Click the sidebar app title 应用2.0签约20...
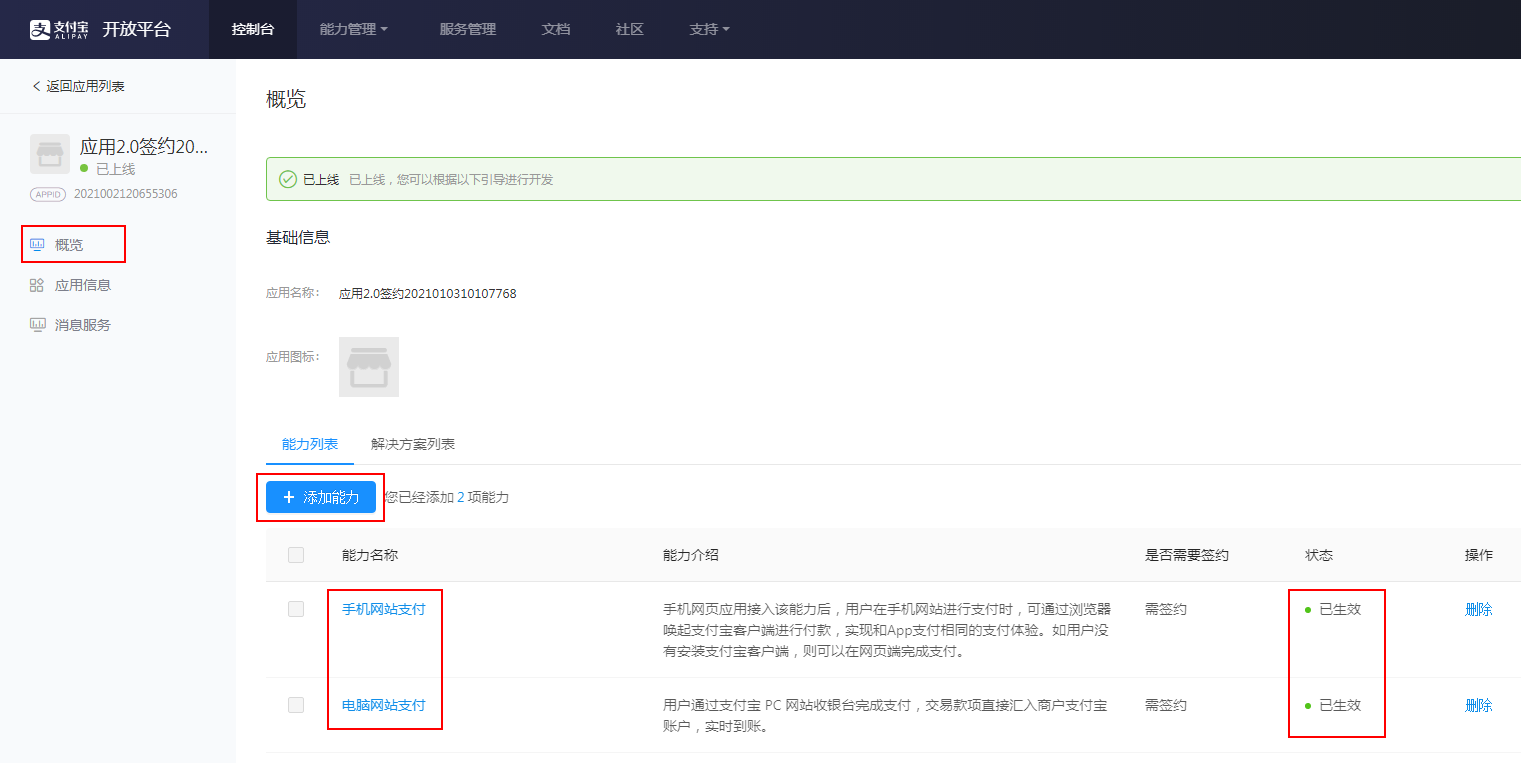The height and width of the screenshot is (763, 1521). [x=144, y=147]
